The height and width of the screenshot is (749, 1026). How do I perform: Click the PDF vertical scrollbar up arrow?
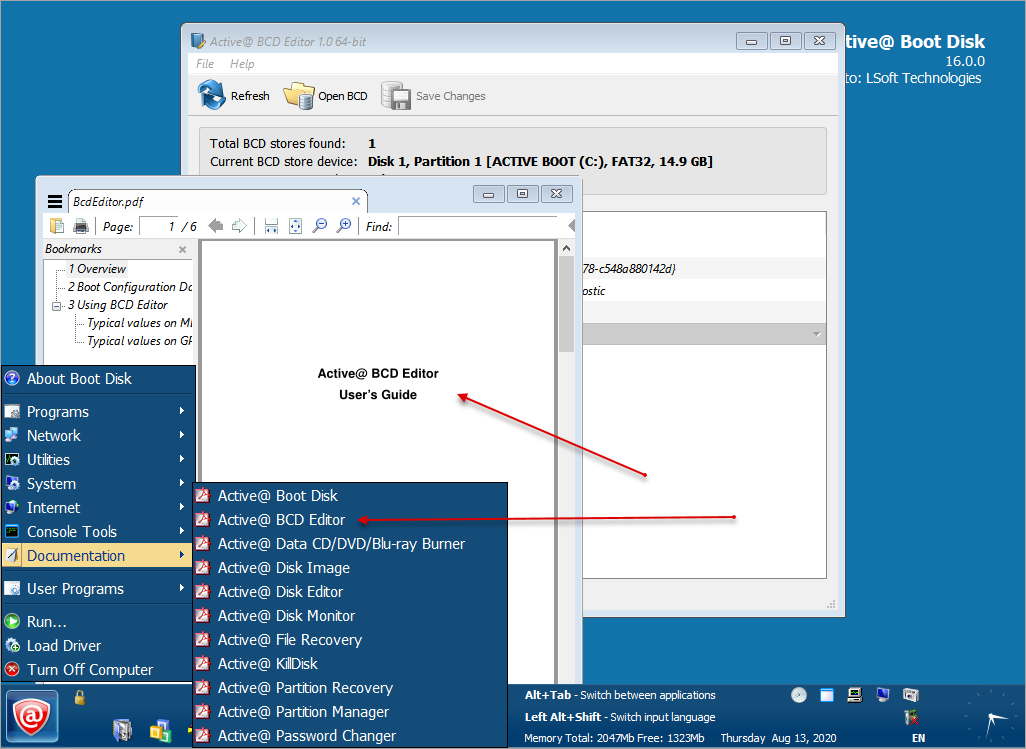567,249
